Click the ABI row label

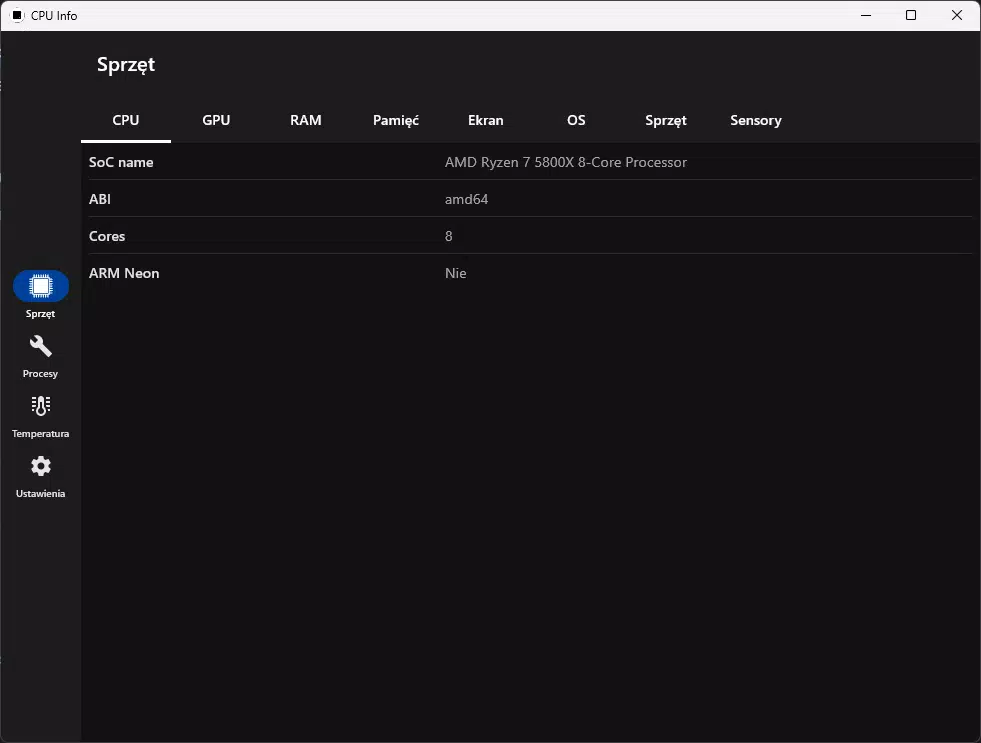click(x=99, y=199)
